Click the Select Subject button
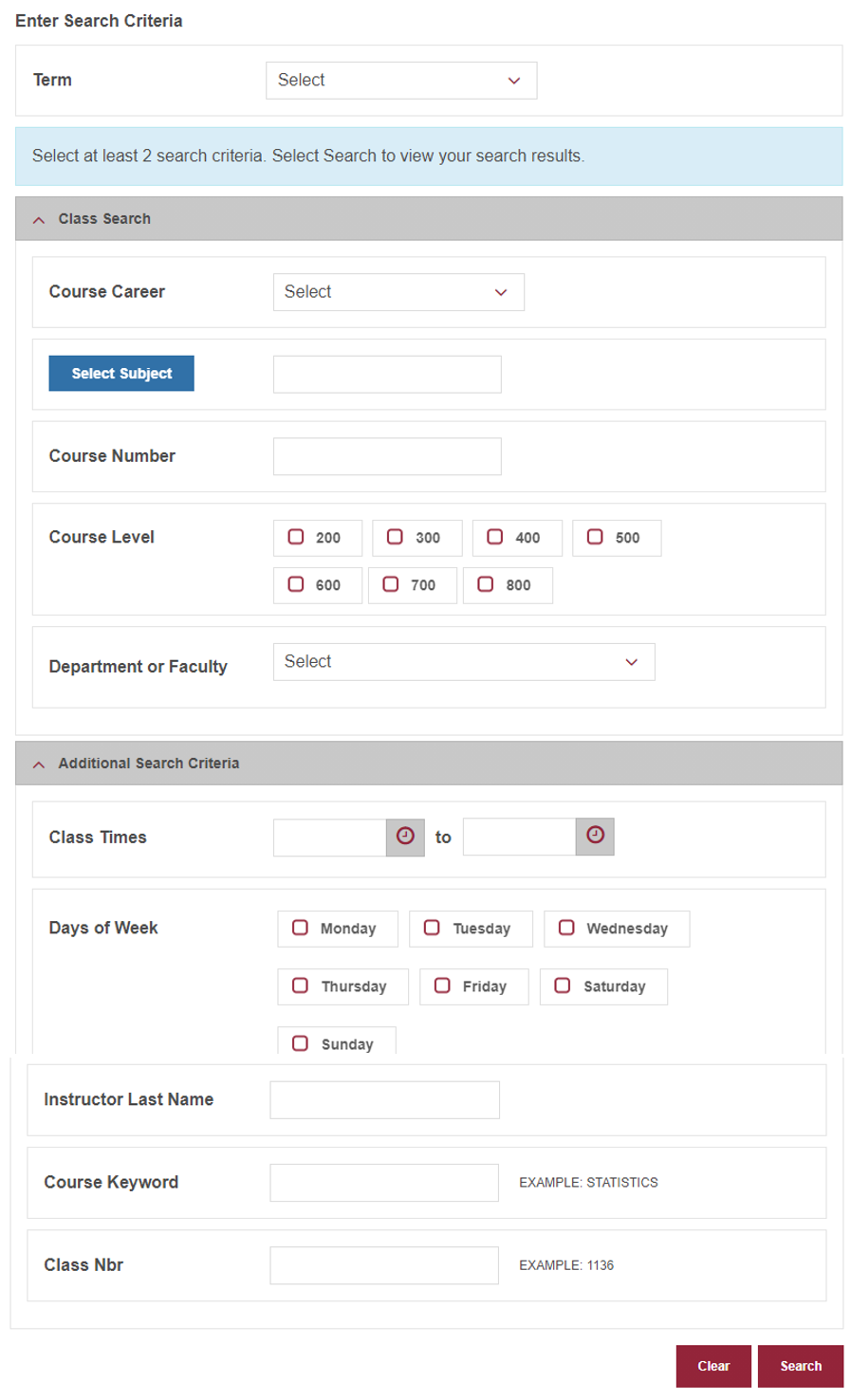Image resolution: width=851 pixels, height=1400 pixels. click(121, 374)
